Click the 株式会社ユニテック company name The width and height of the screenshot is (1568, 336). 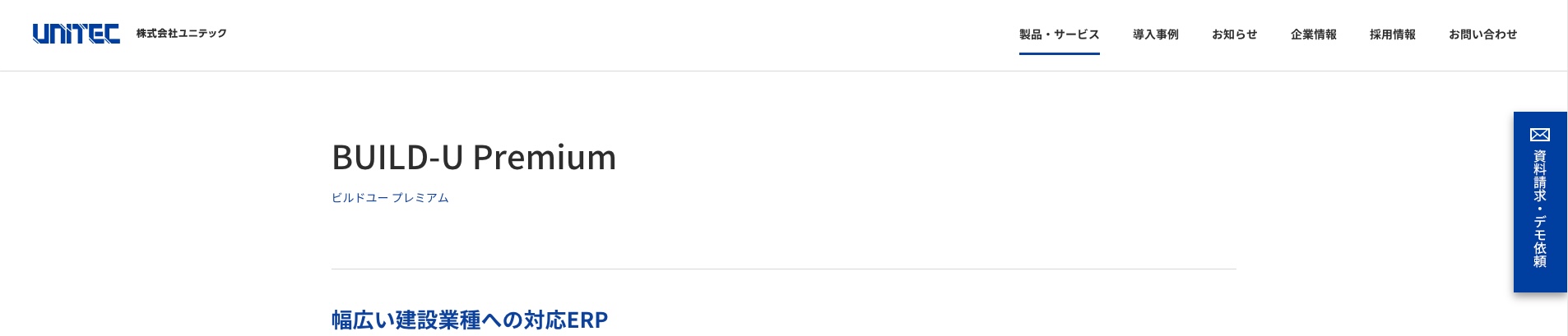181,34
